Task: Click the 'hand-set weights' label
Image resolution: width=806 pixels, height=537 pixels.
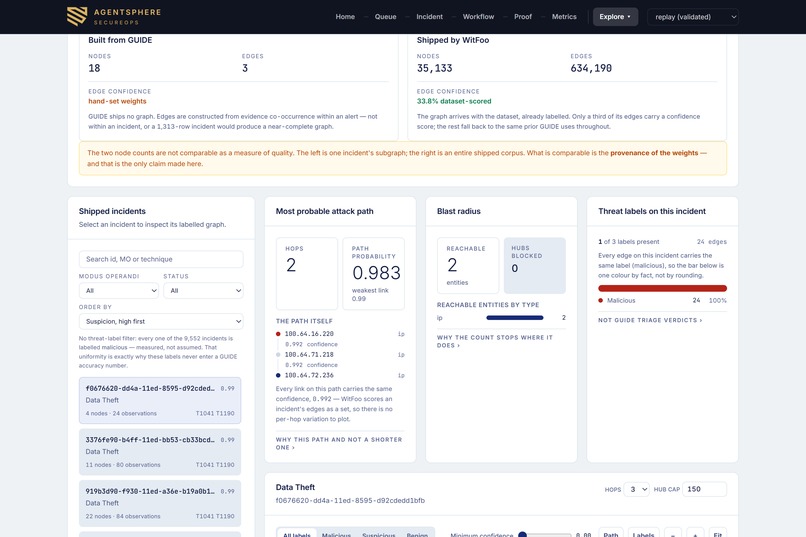Action: pos(117,101)
